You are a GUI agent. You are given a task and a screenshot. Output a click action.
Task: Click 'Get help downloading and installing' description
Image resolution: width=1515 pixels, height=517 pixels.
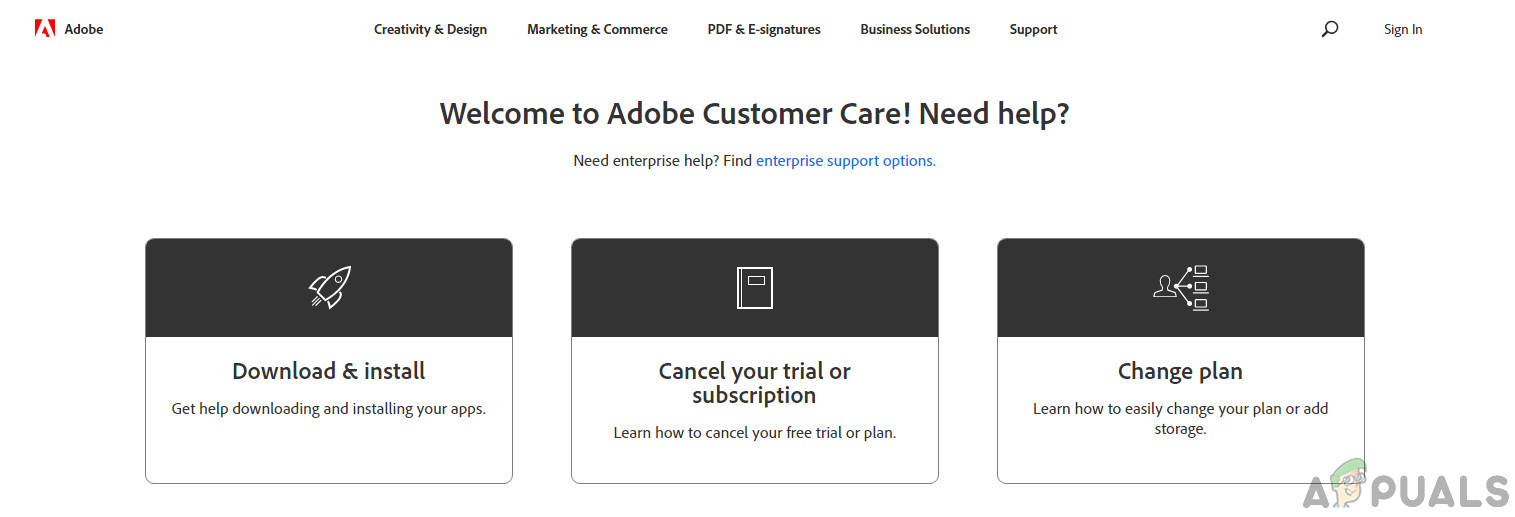tap(329, 409)
